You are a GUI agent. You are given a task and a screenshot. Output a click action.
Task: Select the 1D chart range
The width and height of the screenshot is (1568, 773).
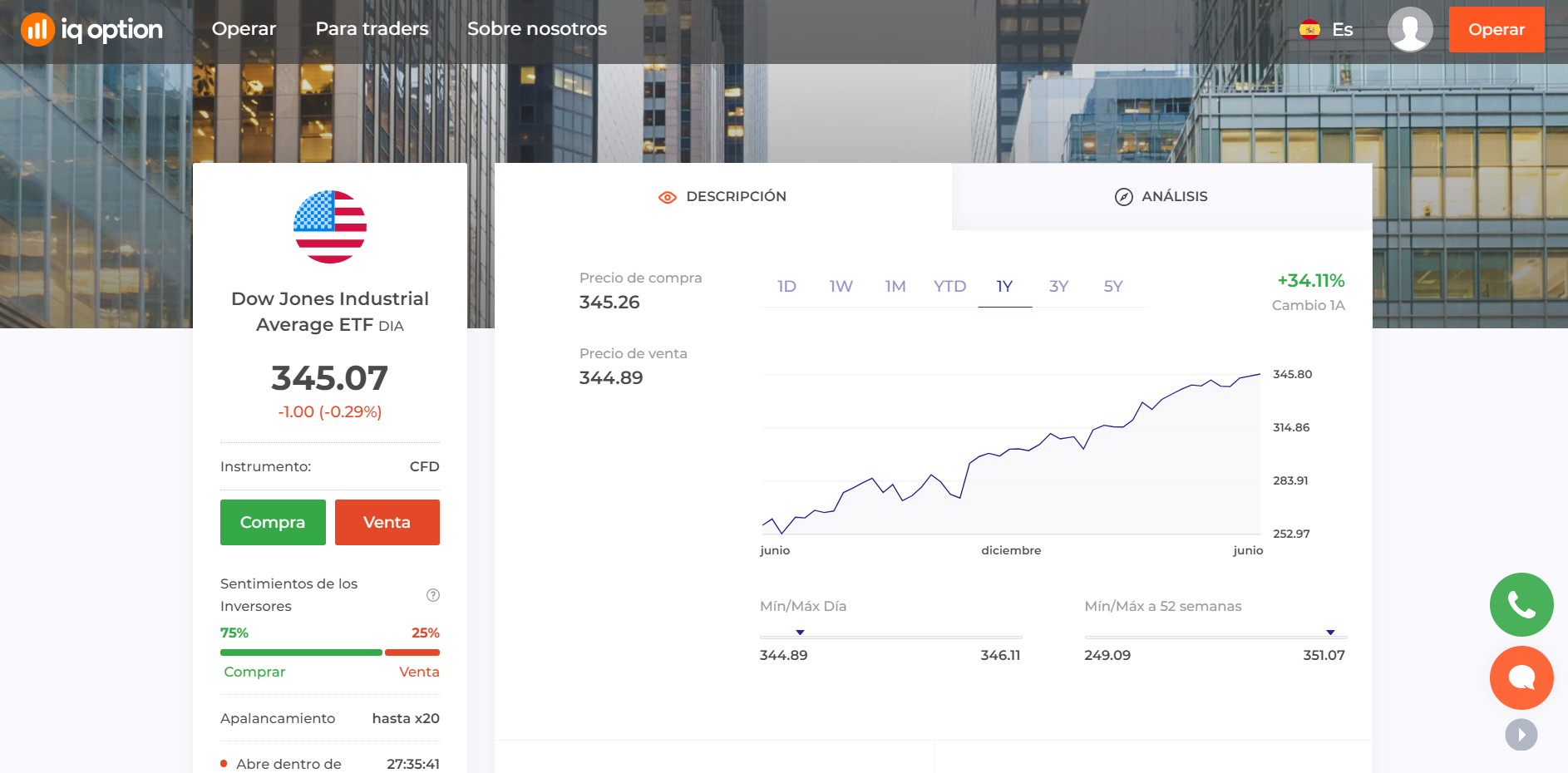(786, 287)
